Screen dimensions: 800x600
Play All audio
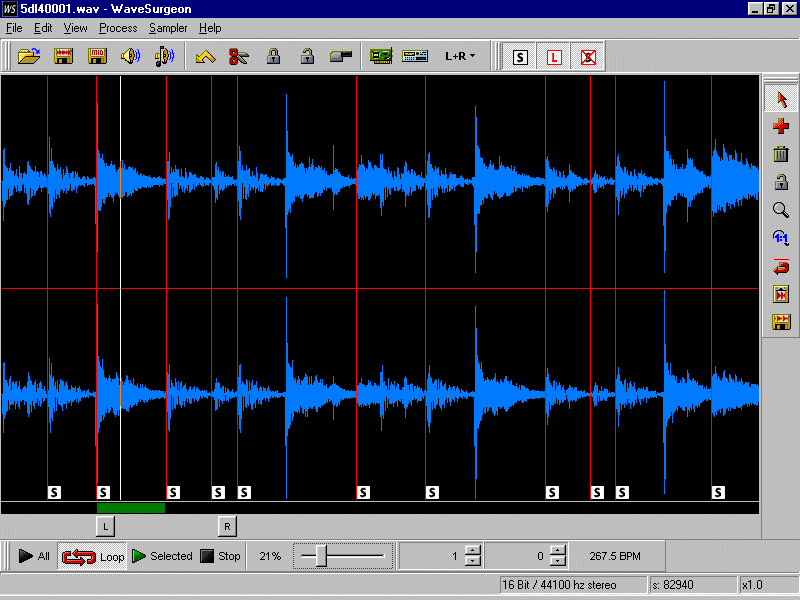[x=34, y=556]
